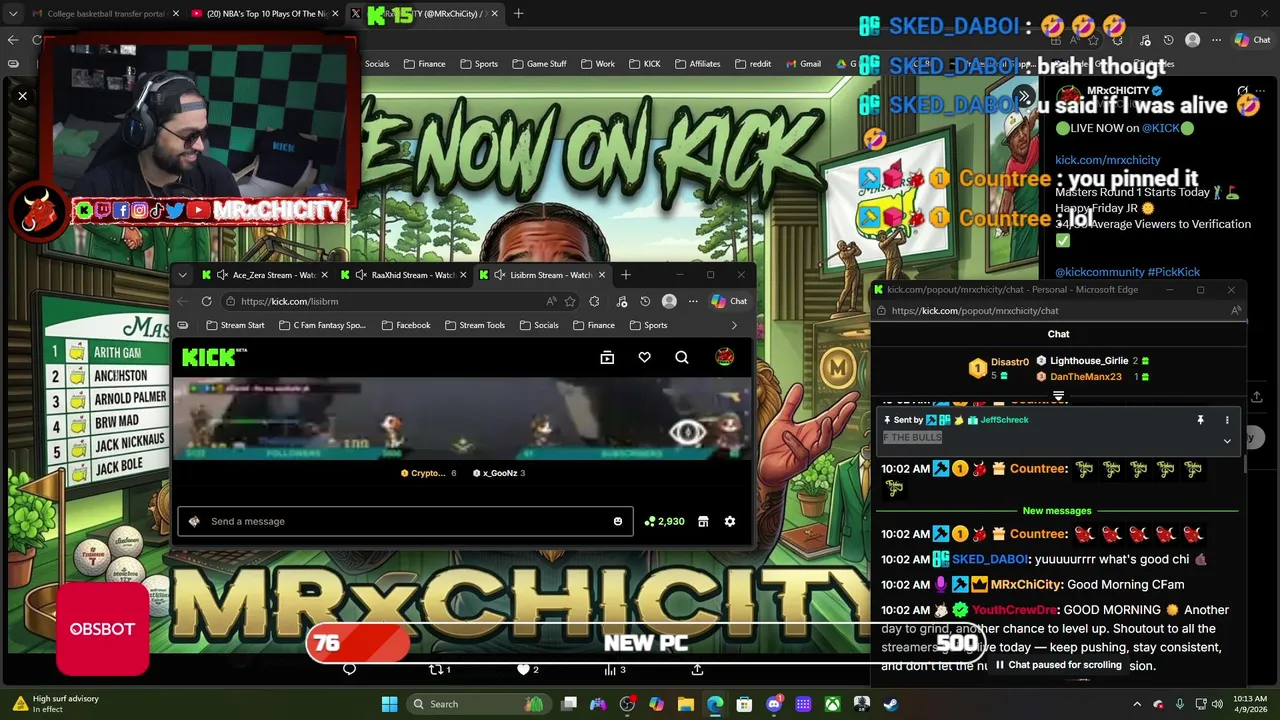Click the kick.com/mrxchicity link in tweet
This screenshot has width=1280, height=720.
pos(1107,160)
